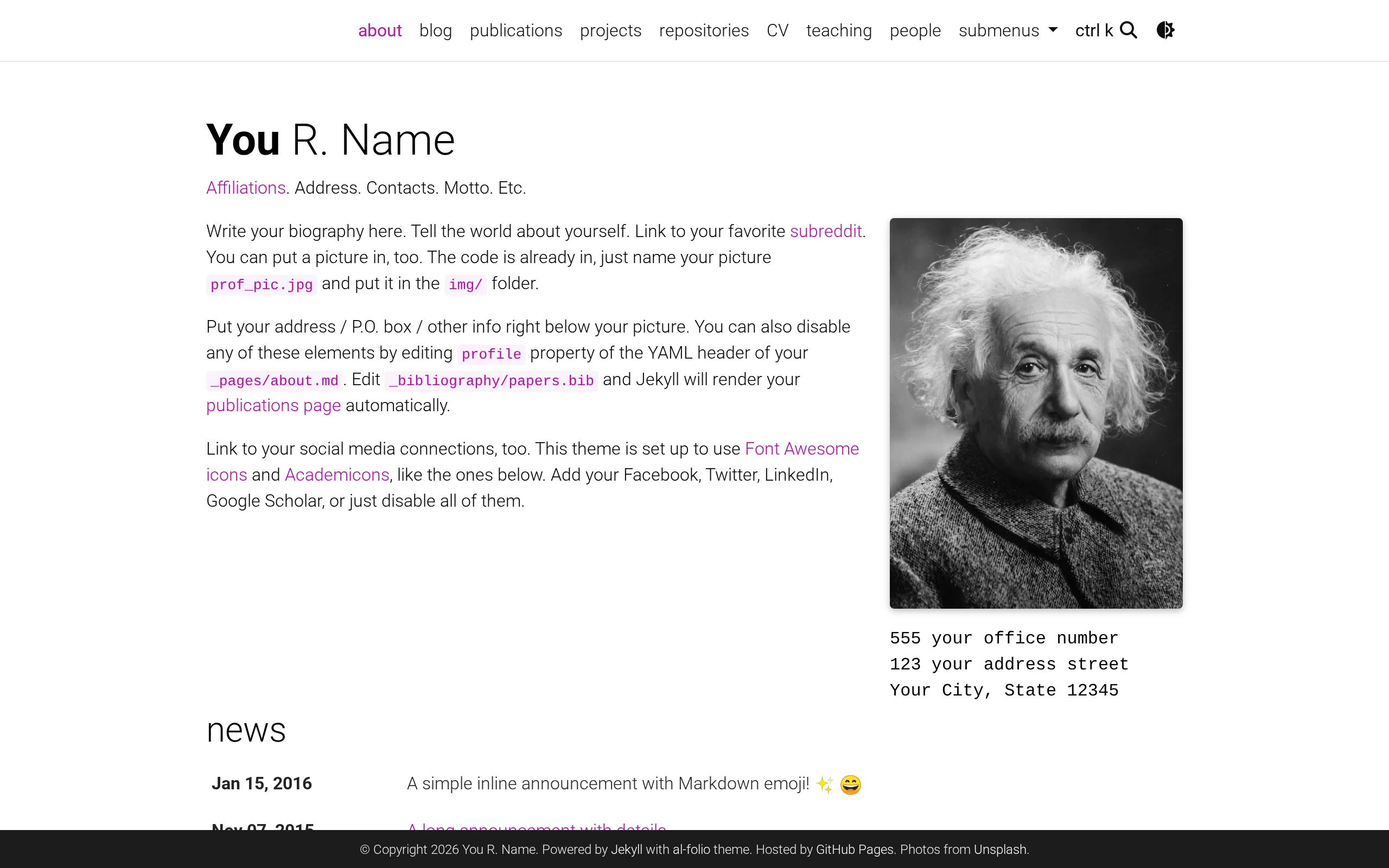Click the Einstein profile picture
The image size is (1389, 868).
(x=1036, y=413)
